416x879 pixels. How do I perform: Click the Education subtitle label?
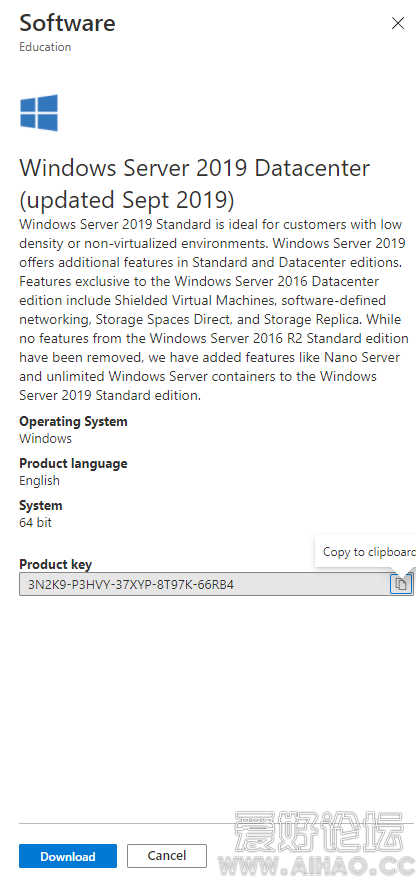tap(45, 47)
